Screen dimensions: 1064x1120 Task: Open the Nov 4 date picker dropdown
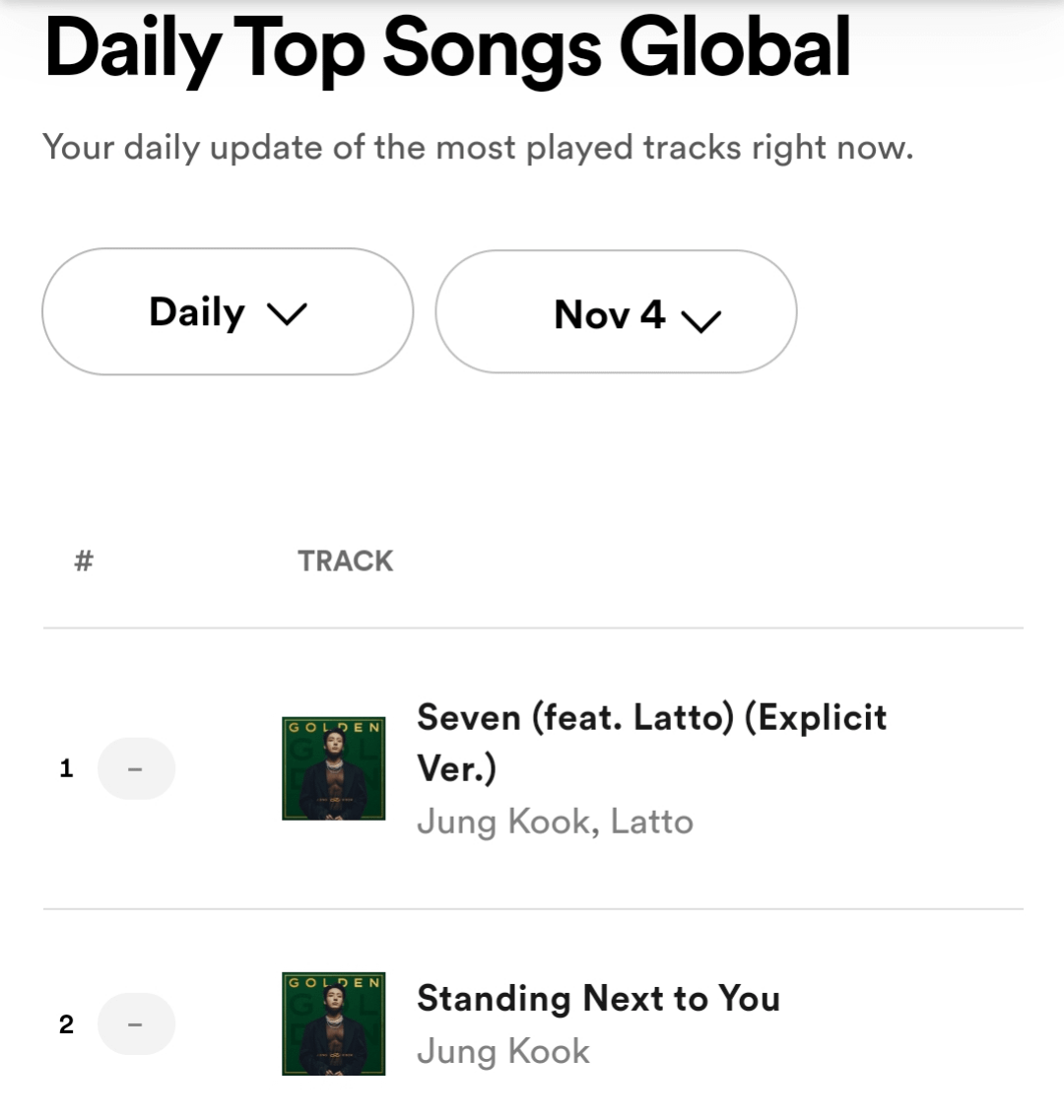616,312
